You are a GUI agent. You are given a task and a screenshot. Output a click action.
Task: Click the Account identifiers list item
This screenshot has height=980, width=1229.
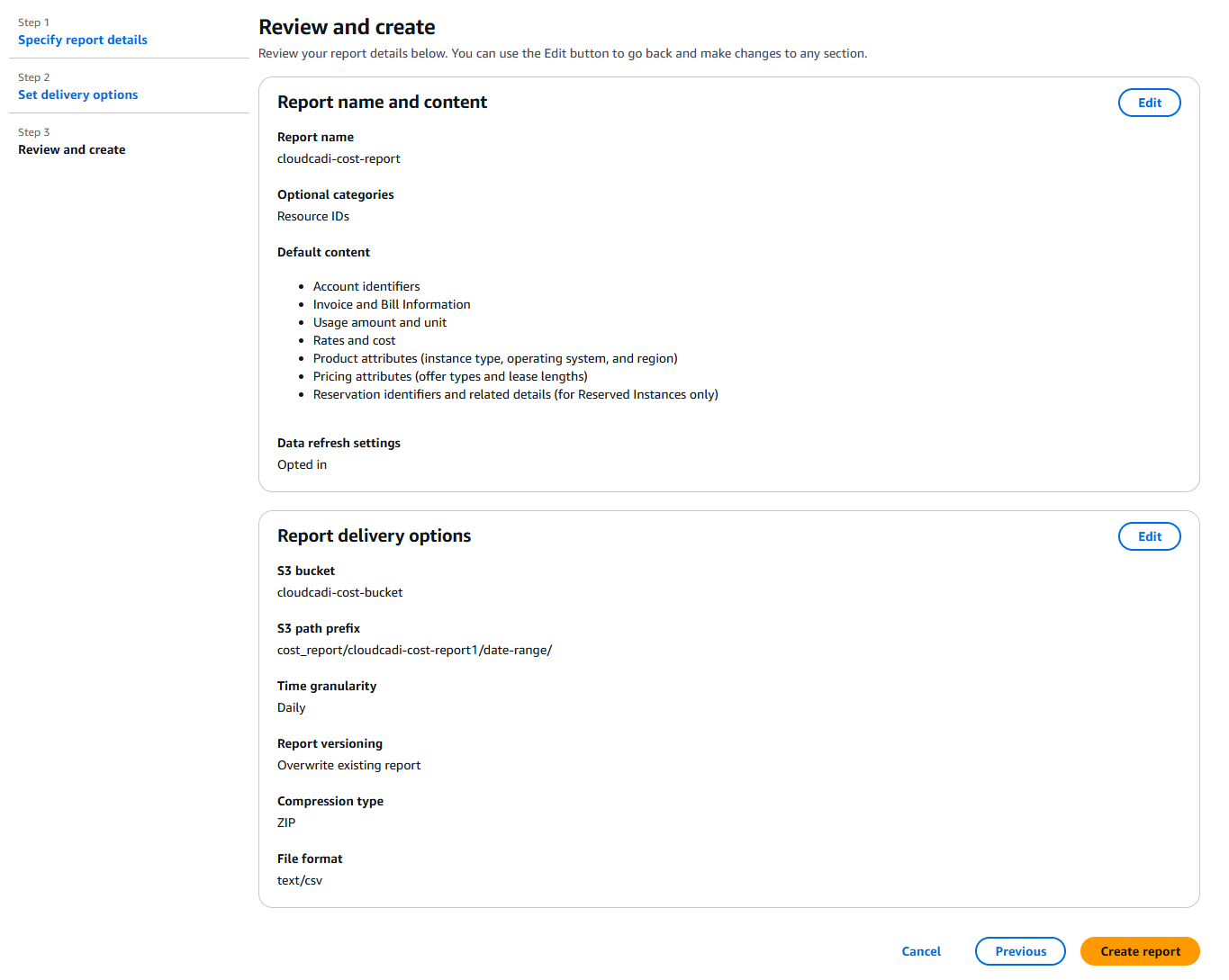point(366,286)
